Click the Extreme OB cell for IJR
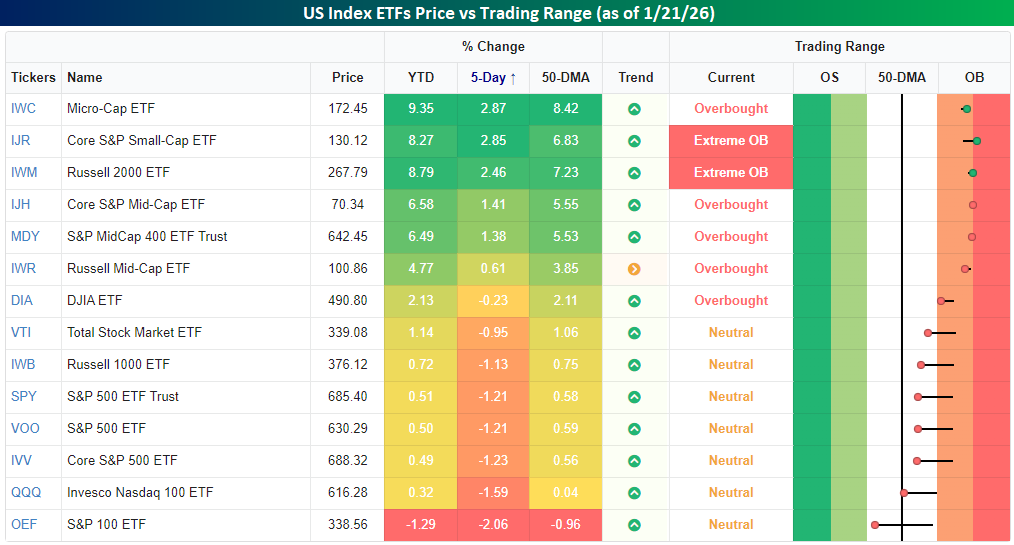This screenshot has width=1014, height=545. (731, 141)
